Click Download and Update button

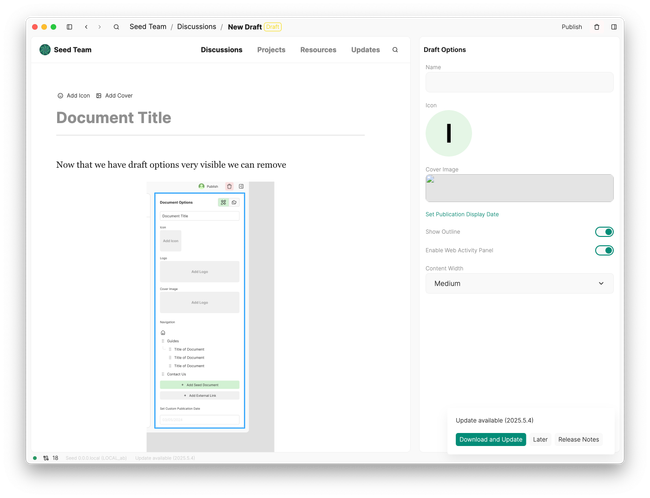(490, 439)
